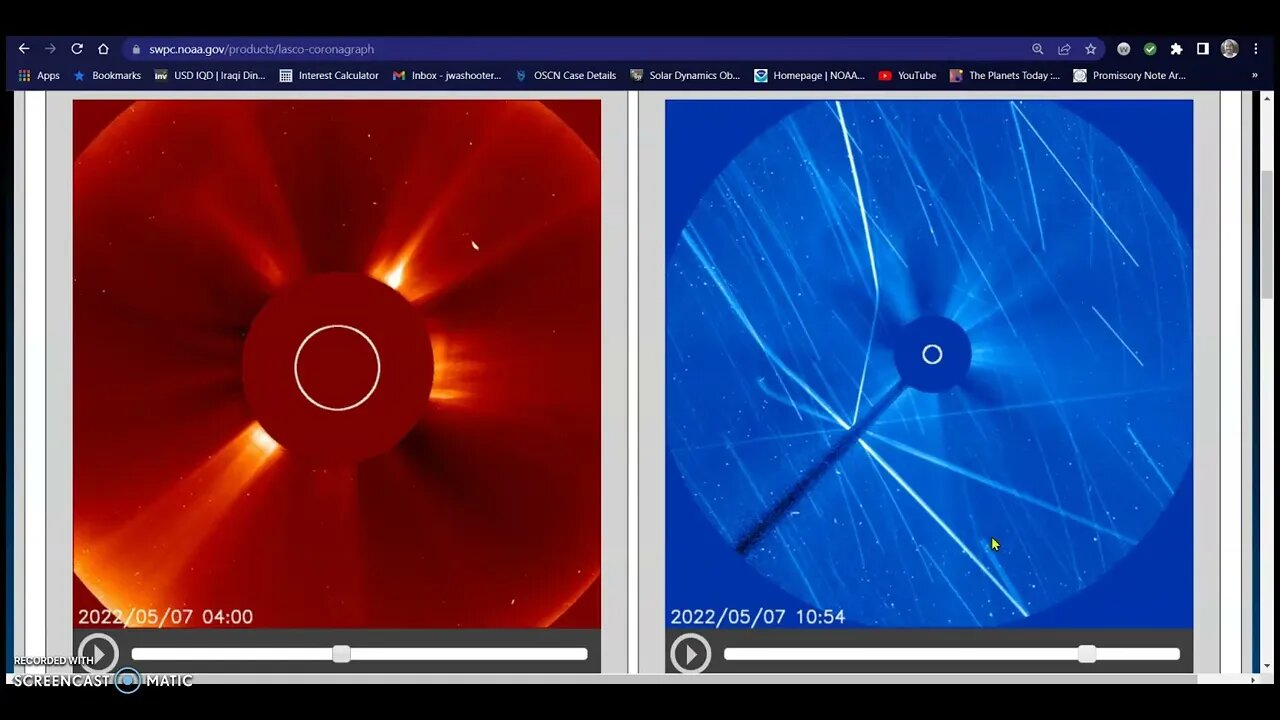Click the red C2 timeline slider handle
Image resolution: width=1280 pixels, height=720 pixels.
click(341, 654)
